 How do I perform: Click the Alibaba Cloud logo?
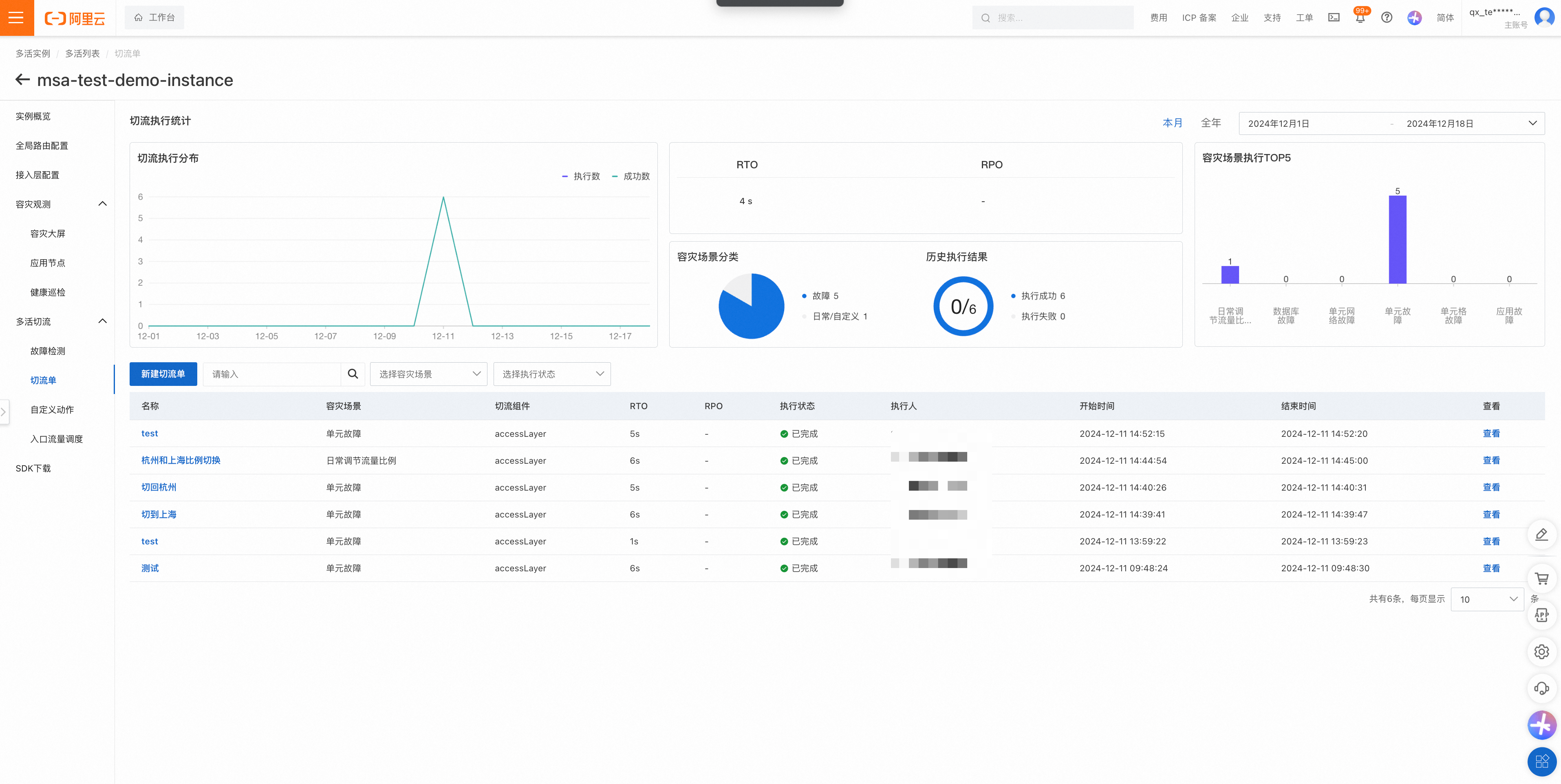(75, 18)
